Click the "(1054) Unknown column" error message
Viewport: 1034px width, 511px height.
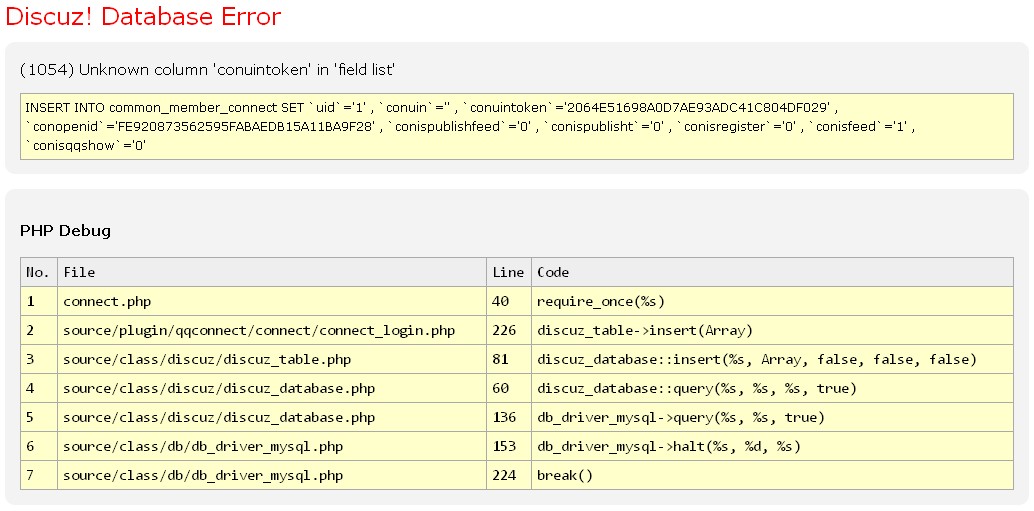[208, 69]
